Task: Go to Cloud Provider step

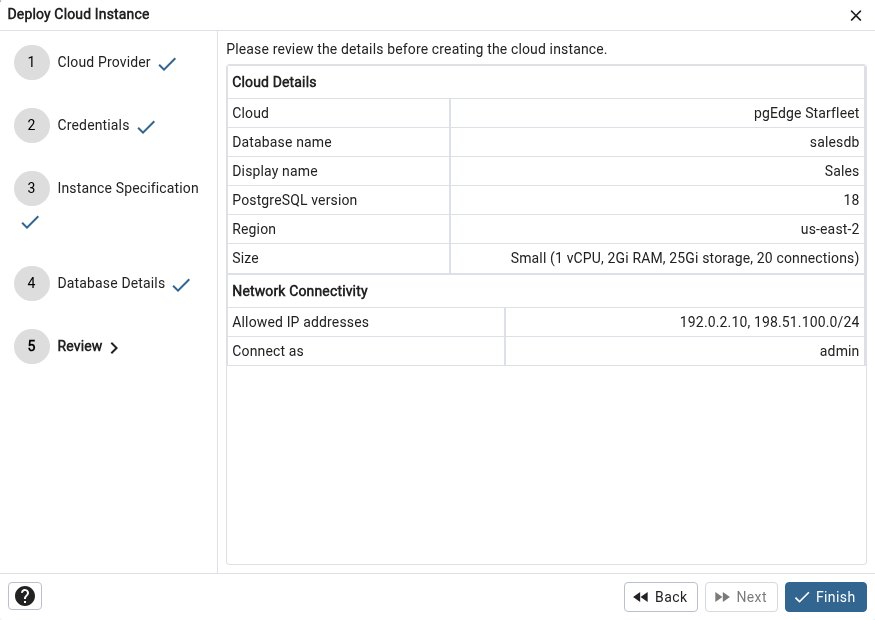Action: [104, 62]
